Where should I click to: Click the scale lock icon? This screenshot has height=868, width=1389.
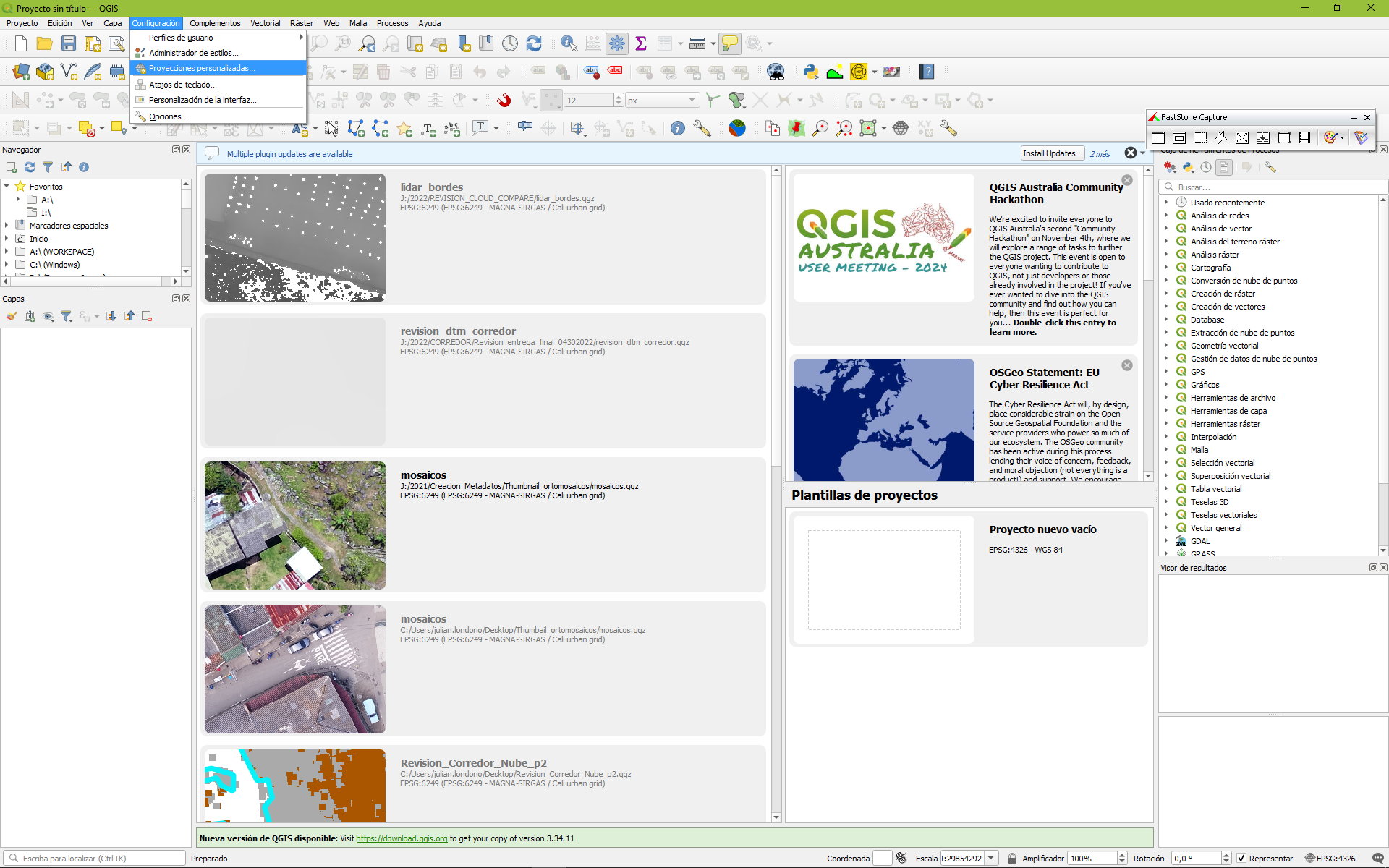pos(1012,859)
